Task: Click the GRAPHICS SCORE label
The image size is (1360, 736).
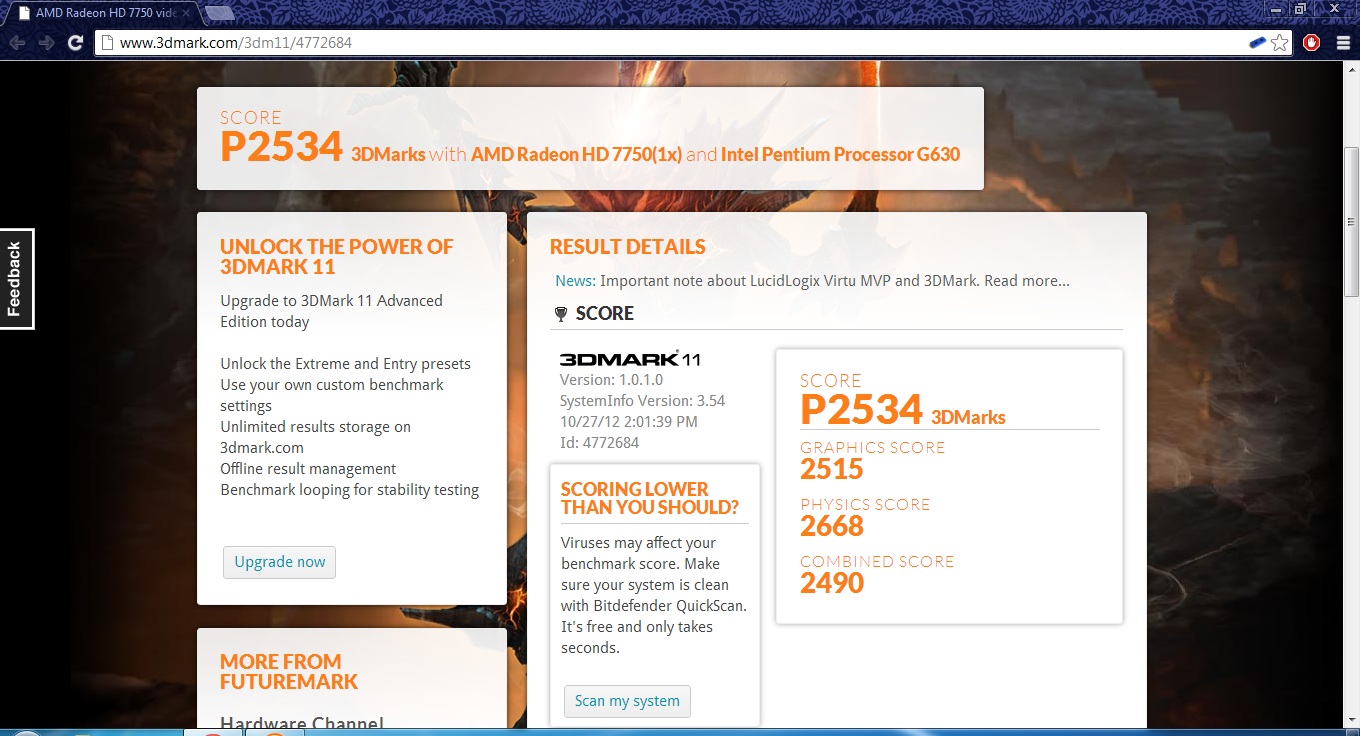Action: tap(872, 448)
